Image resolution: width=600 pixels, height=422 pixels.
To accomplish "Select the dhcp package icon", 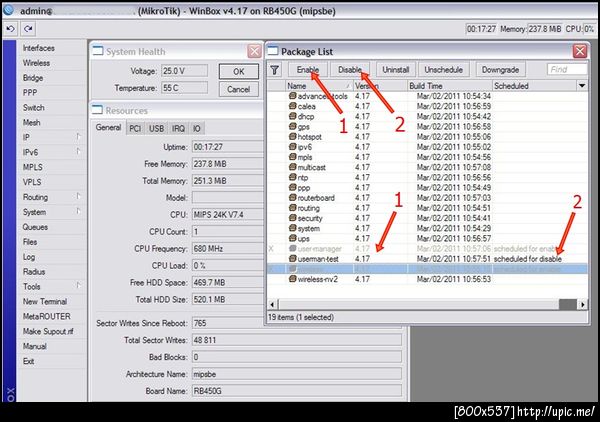I will 292,116.
